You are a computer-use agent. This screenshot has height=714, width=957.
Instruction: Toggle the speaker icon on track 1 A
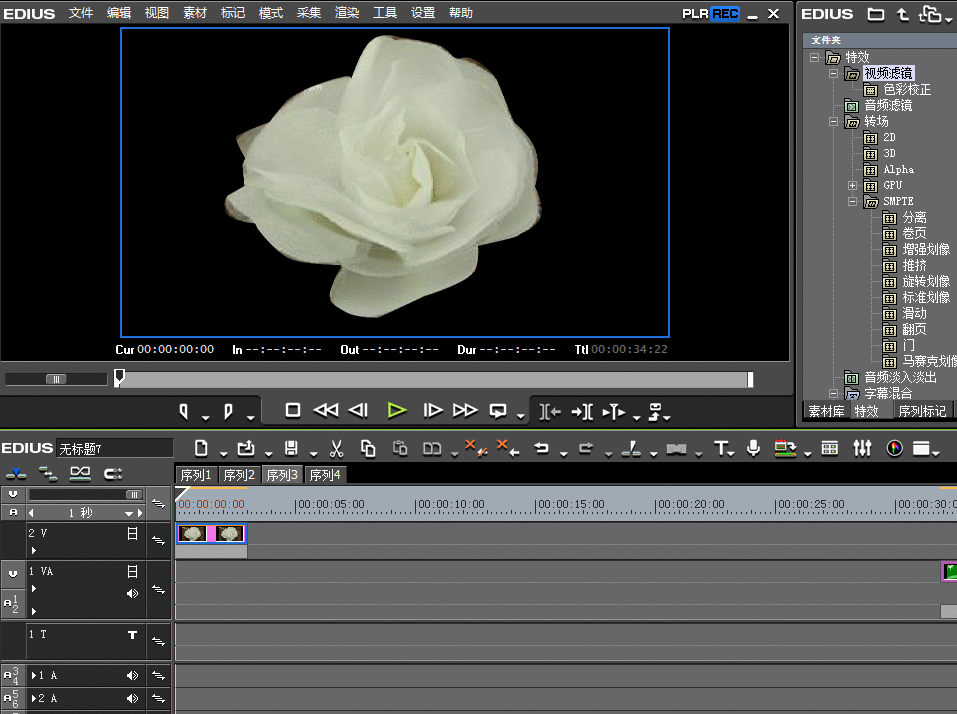point(132,676)
